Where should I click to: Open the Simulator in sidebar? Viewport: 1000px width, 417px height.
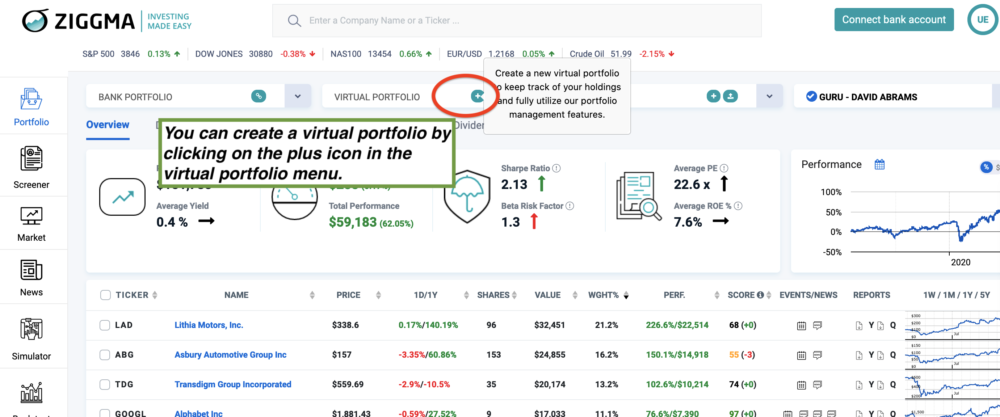[x=32, y=339]
